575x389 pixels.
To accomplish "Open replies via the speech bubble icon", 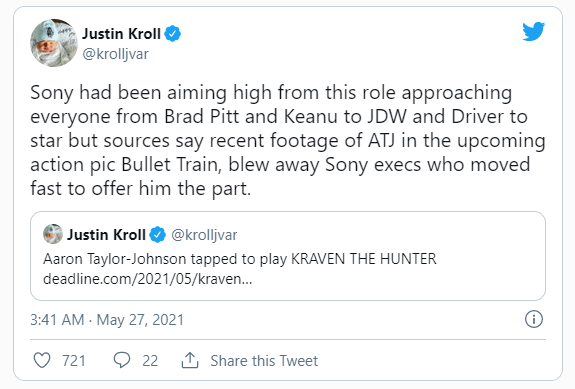I will (122, 360).
